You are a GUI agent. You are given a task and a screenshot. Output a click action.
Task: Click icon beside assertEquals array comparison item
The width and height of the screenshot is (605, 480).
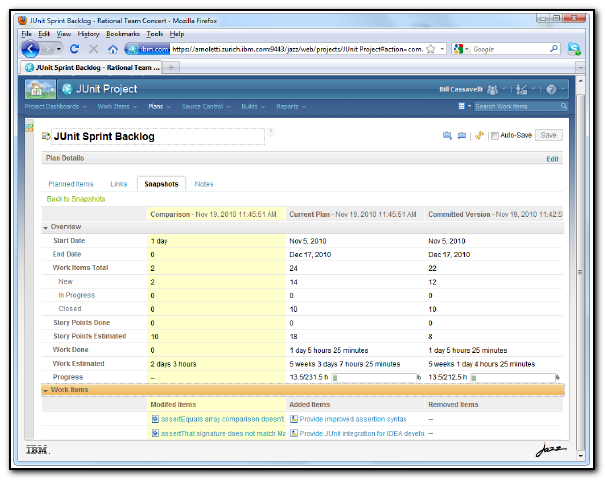pyautogui.click(x=155, y=419)
